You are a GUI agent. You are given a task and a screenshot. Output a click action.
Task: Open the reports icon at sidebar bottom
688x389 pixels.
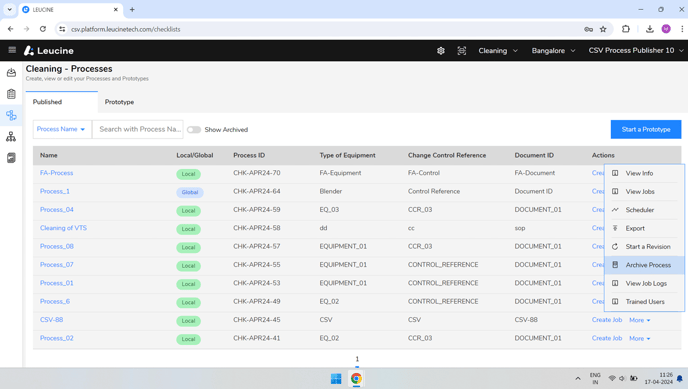click(x=11, y=158)
